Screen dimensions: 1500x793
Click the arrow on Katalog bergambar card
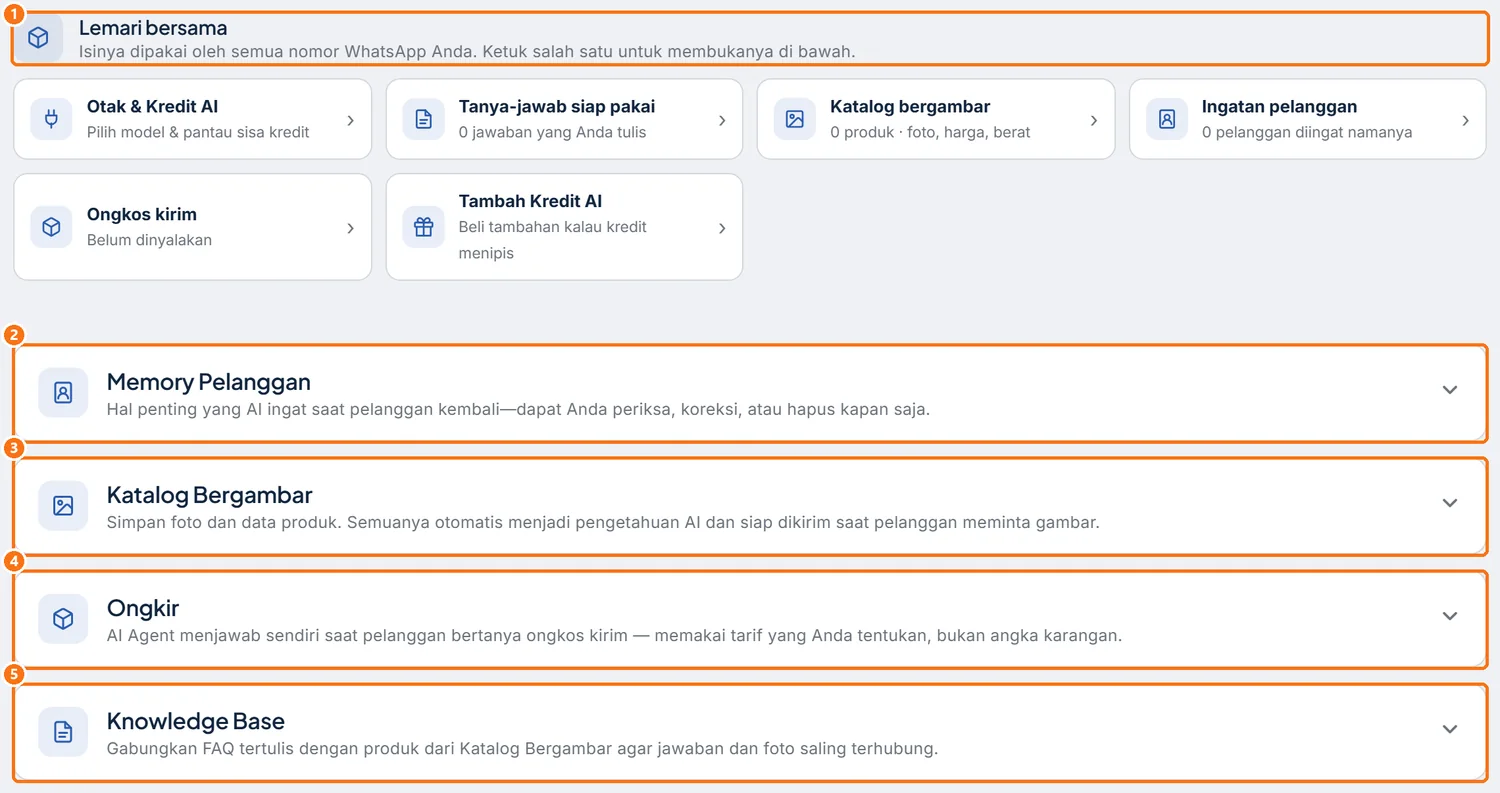click(x=1094, y=120)
